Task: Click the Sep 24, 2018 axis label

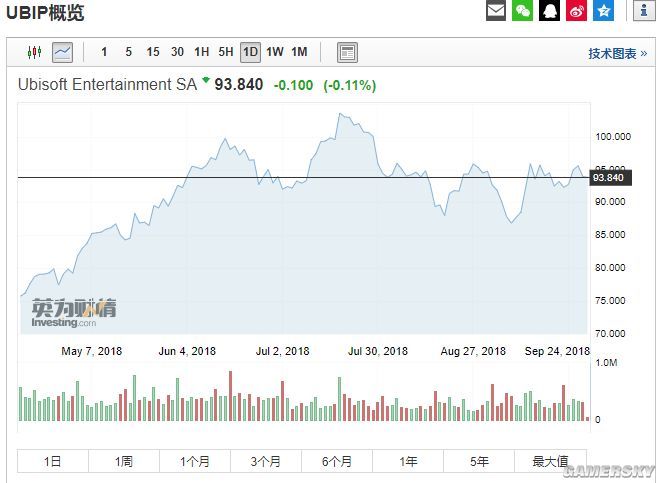Action: (557, 351)
